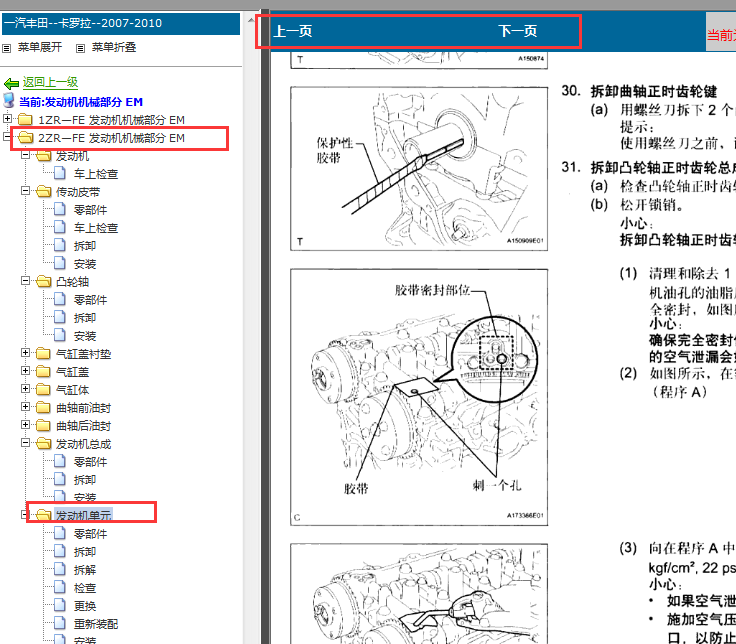
Task: Expand the 气缸盖 tree node
Action: 25,370
